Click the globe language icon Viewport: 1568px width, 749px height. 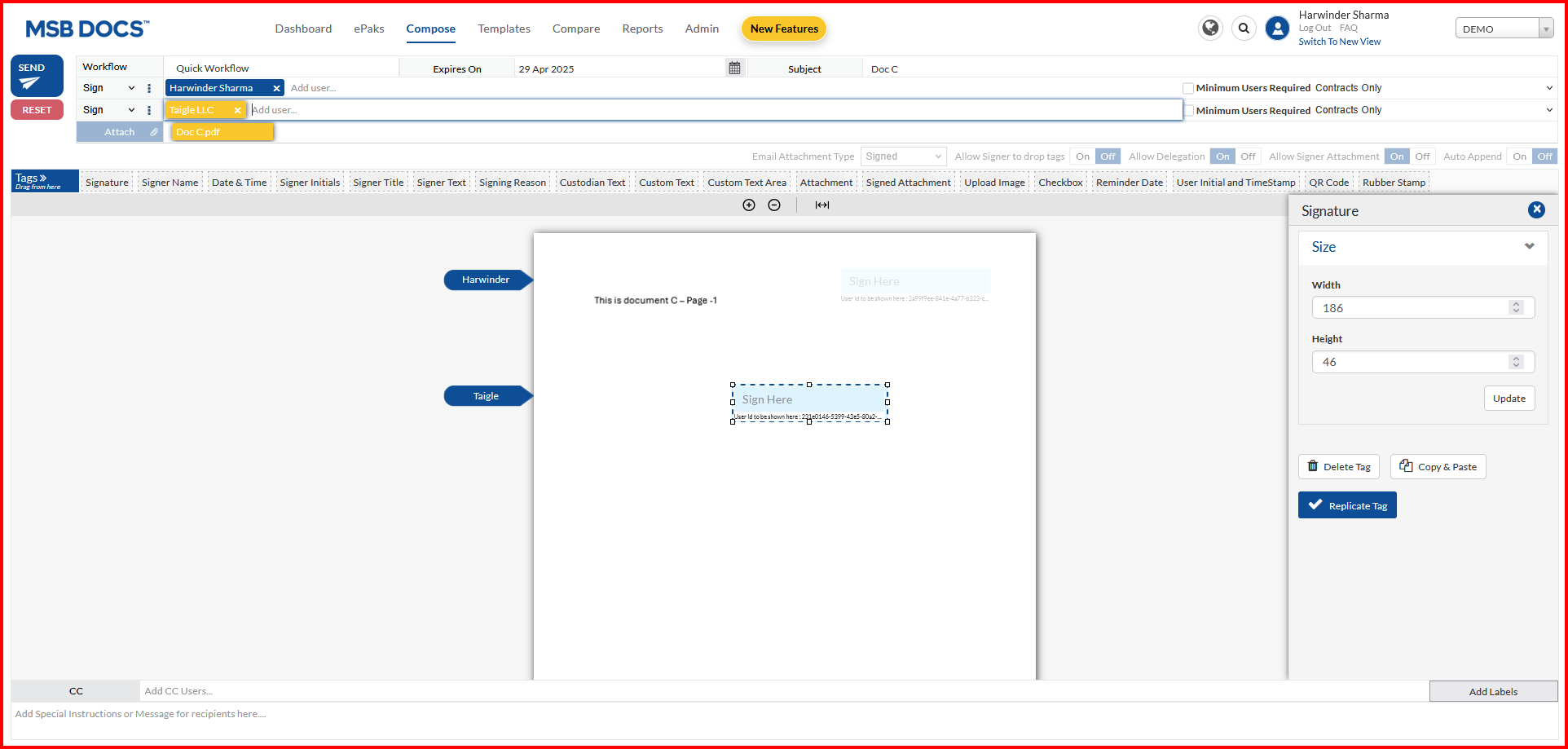coord(1210,29)
